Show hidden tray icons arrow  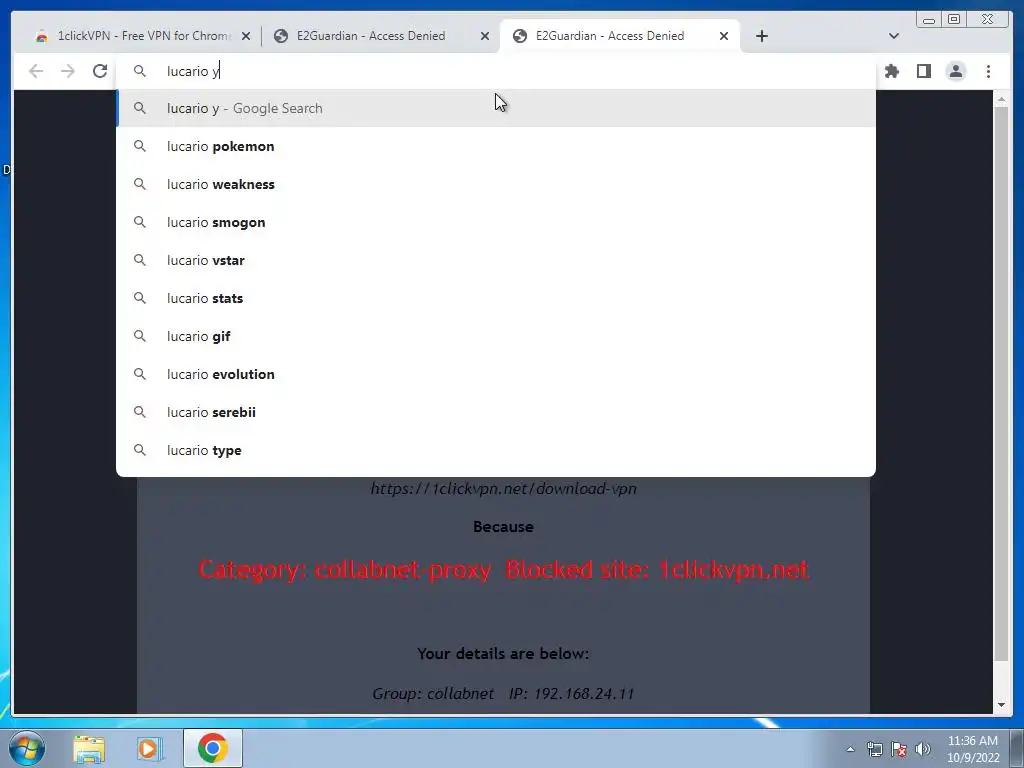(x=850, y=749)
